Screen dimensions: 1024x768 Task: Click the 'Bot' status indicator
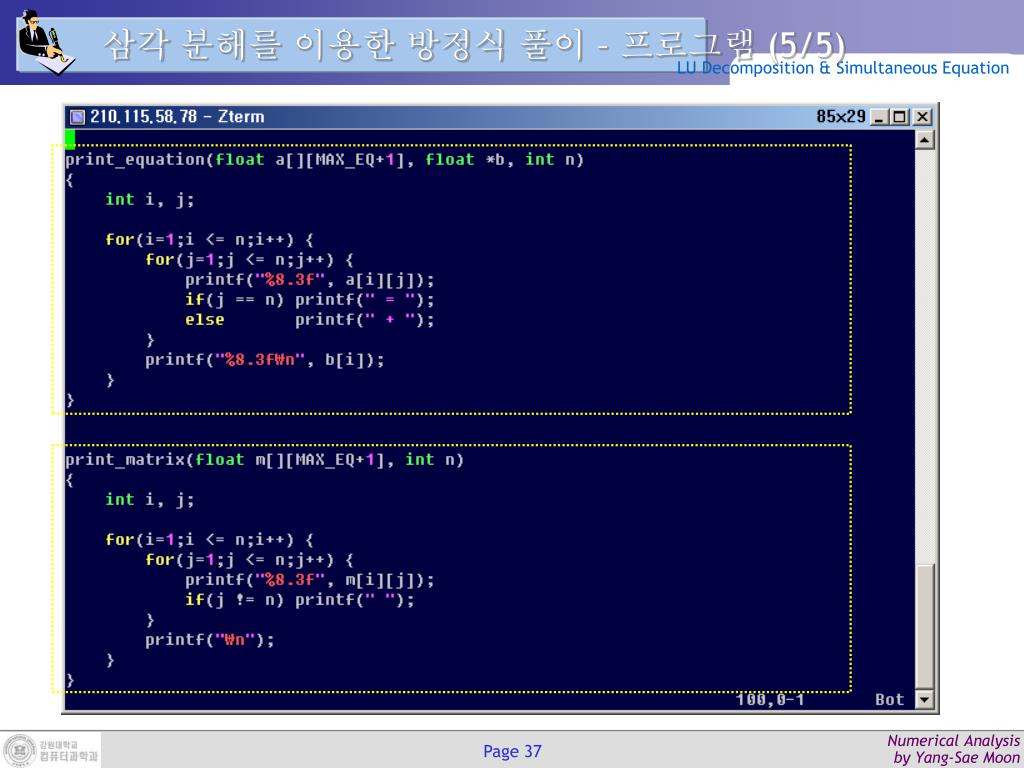pos(889,700)
